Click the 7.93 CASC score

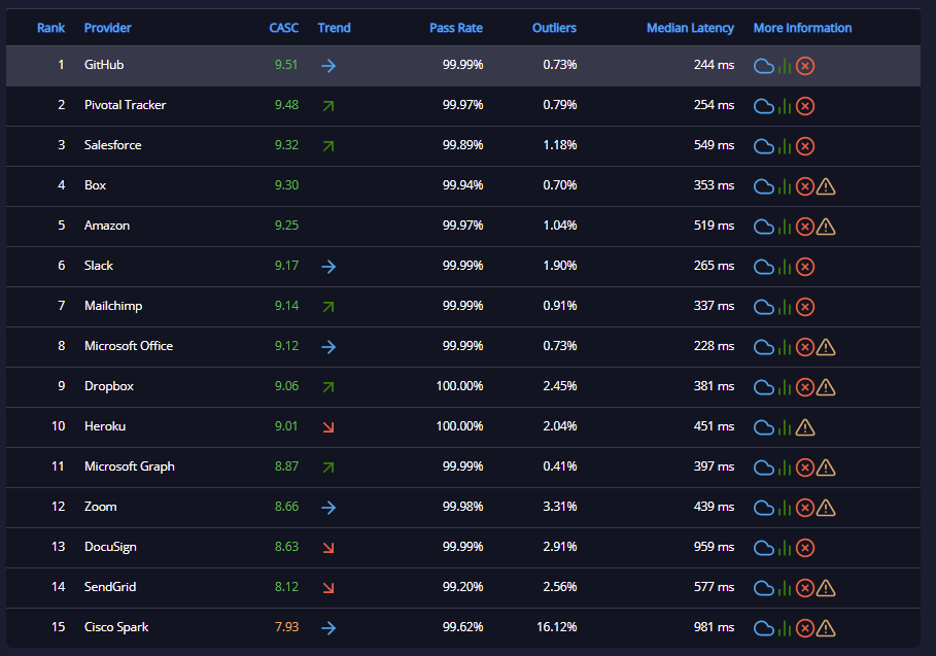[287, 627]
